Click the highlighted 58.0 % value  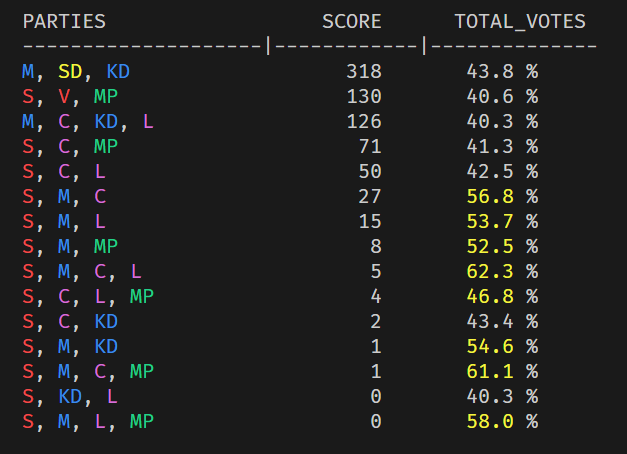[502, 422]
